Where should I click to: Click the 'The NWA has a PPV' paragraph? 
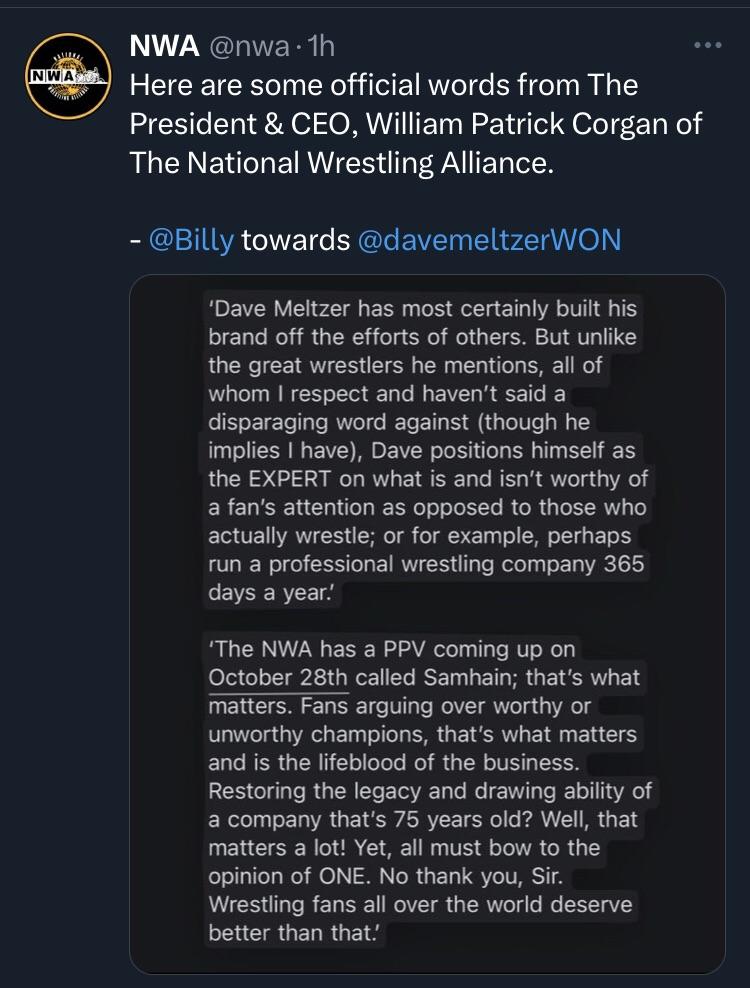(429, 791)
